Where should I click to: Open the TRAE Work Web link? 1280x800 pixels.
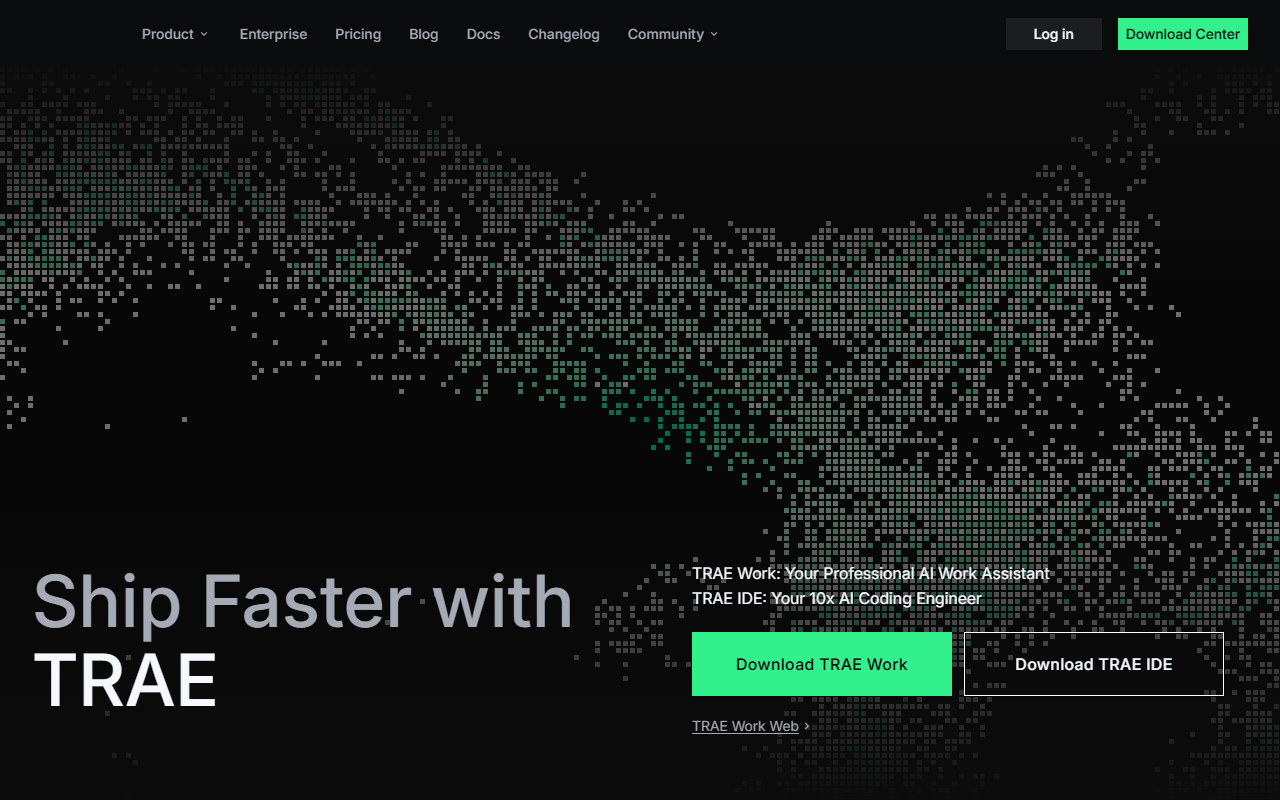point(751,726)
